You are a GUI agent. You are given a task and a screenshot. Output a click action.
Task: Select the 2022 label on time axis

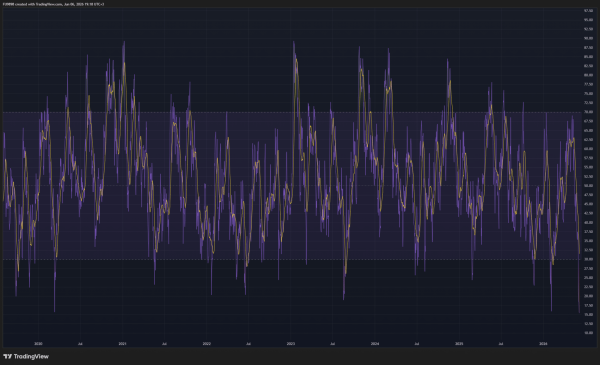coord(207,344)
